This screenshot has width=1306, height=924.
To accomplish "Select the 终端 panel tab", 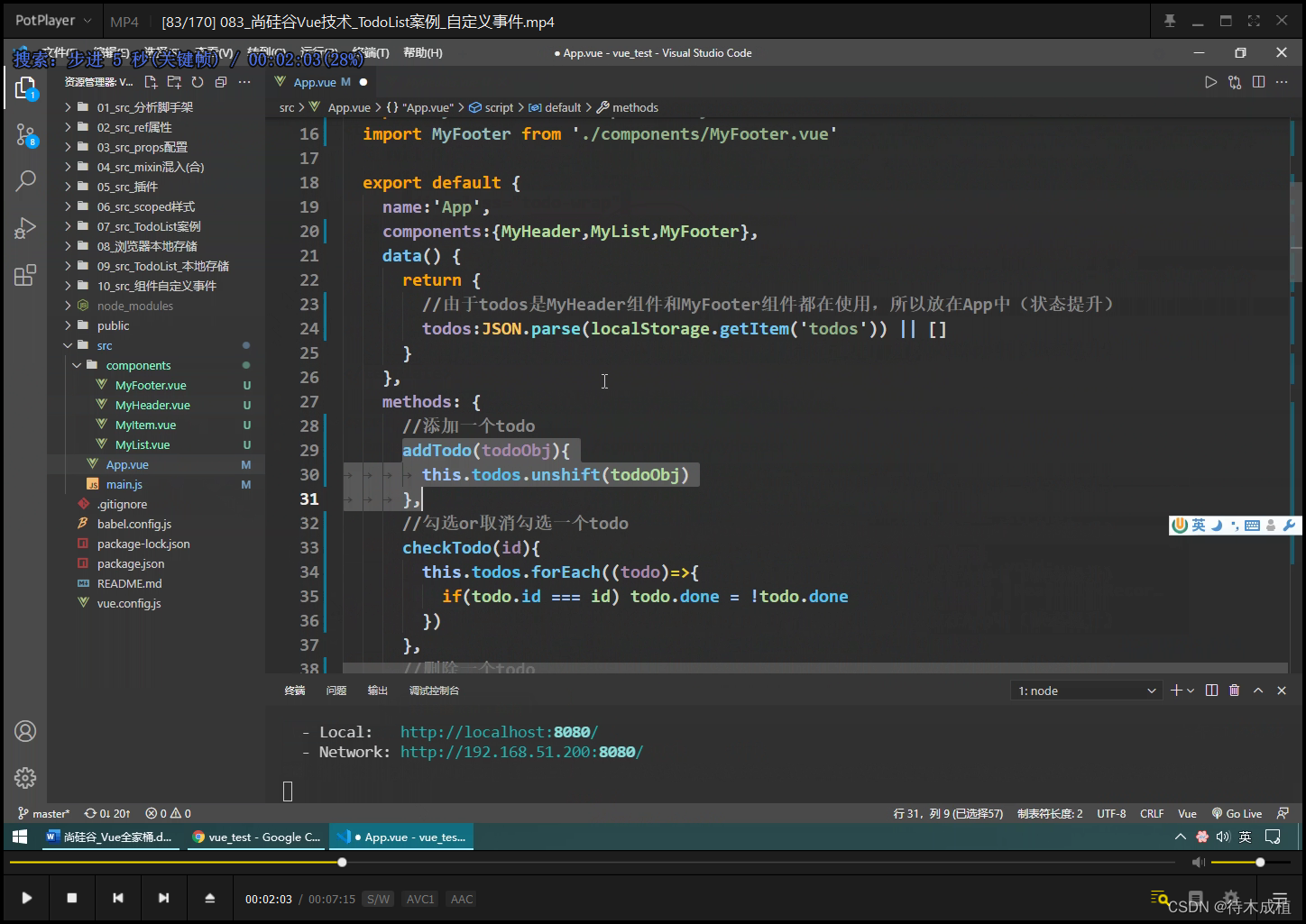I will tap(295, 691).
